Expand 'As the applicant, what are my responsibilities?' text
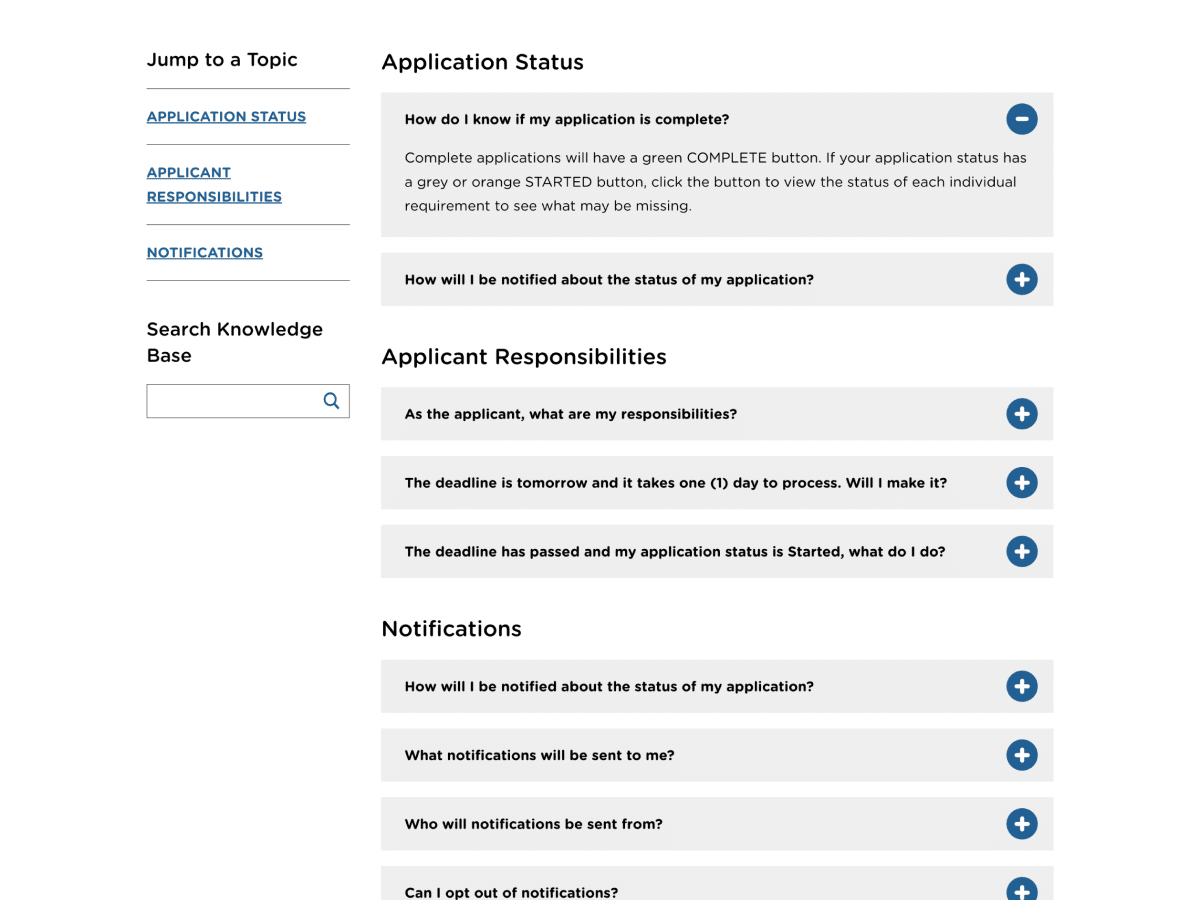 [570, 414]
